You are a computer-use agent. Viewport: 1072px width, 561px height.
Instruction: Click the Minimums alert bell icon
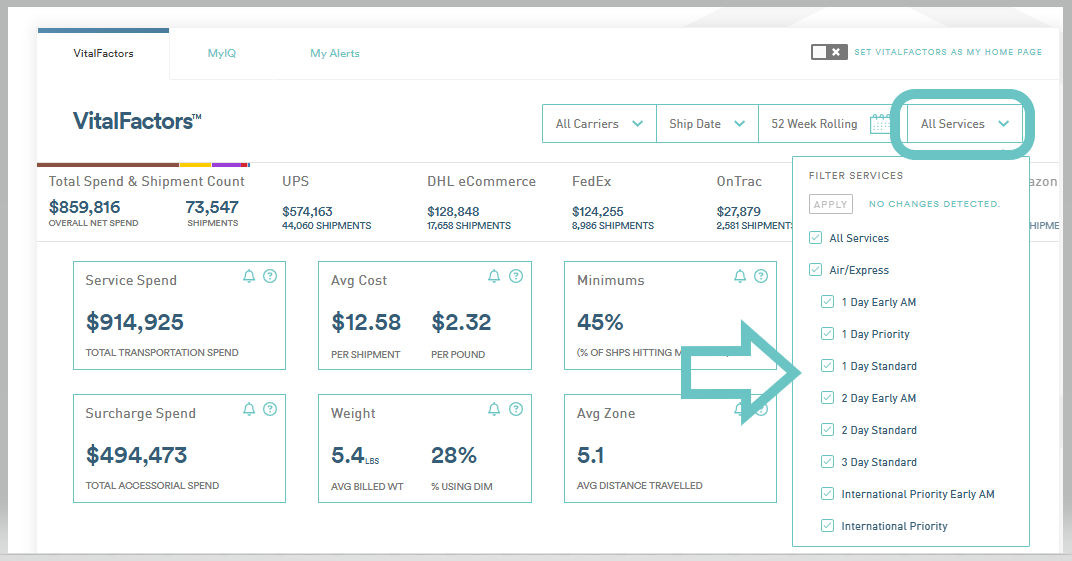pos(740,276)
